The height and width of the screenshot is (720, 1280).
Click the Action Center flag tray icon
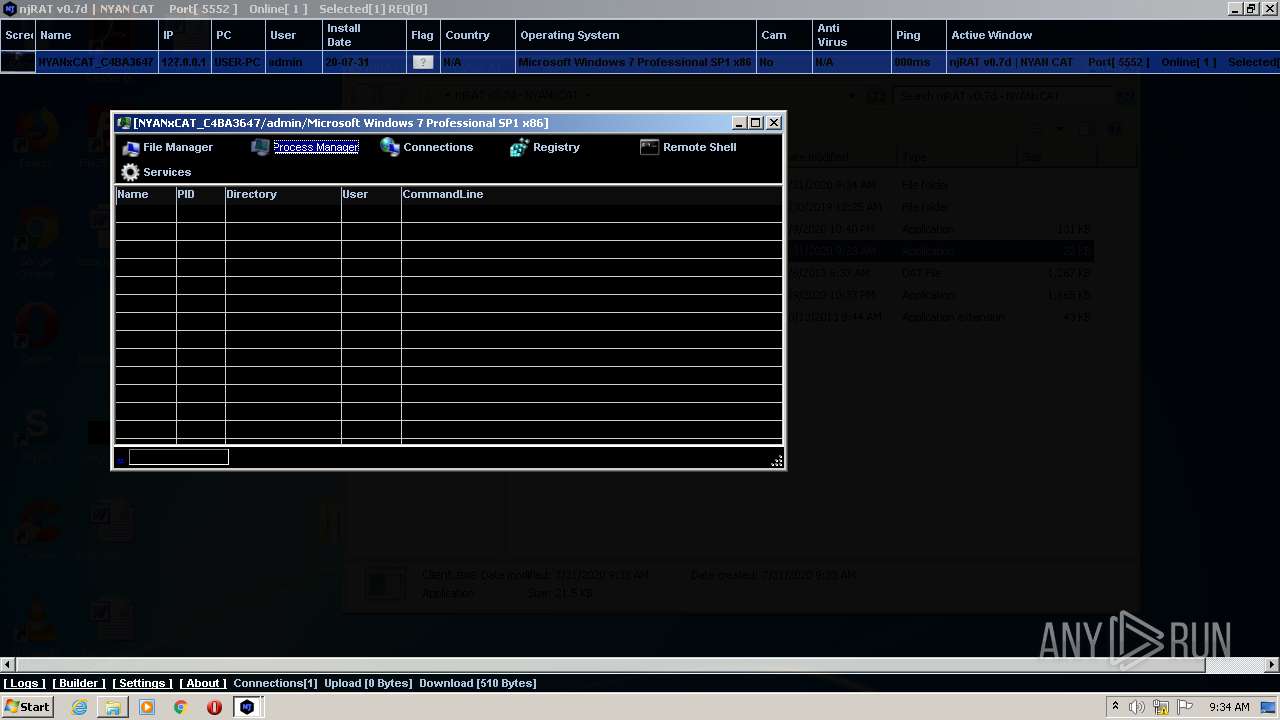click(x=1185, y=707)
